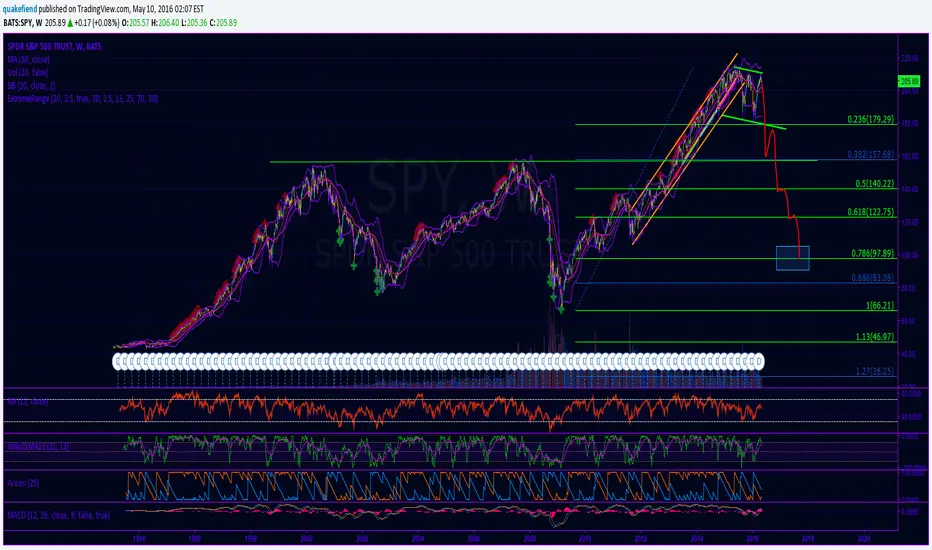Viewport: 932px width, 550px height.
Task: Click the 140.00 price axis label
Action: point(910,189)
